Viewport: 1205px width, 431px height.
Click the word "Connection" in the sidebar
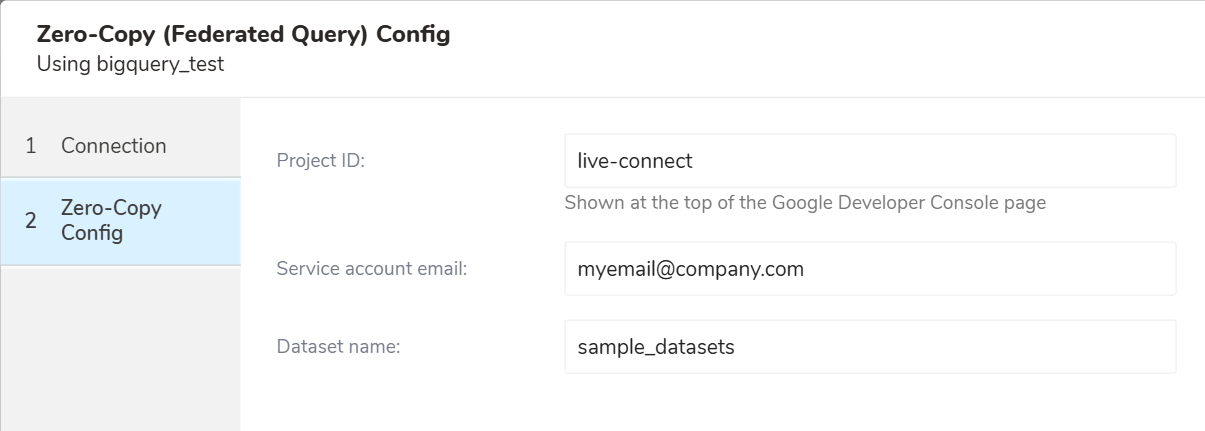click(x=114, y=146)
